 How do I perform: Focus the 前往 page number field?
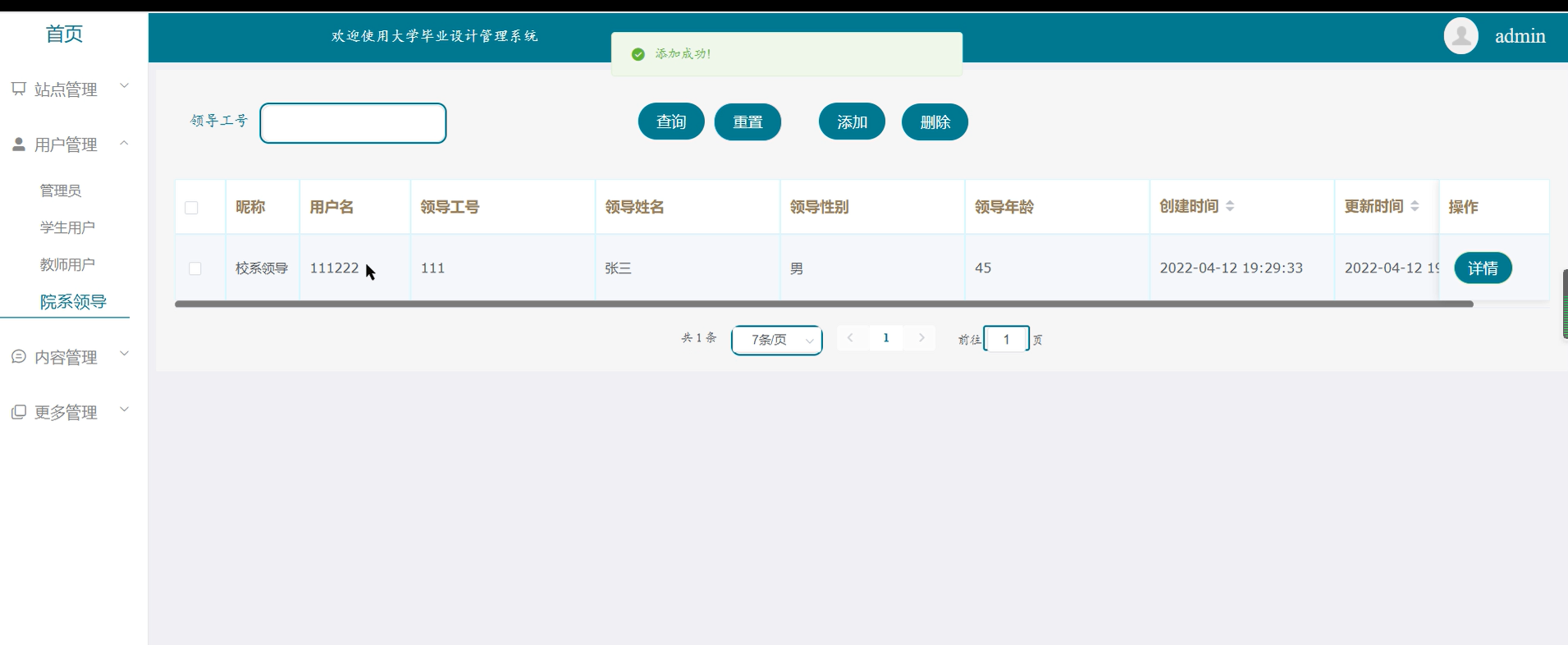click(1006, 339)
